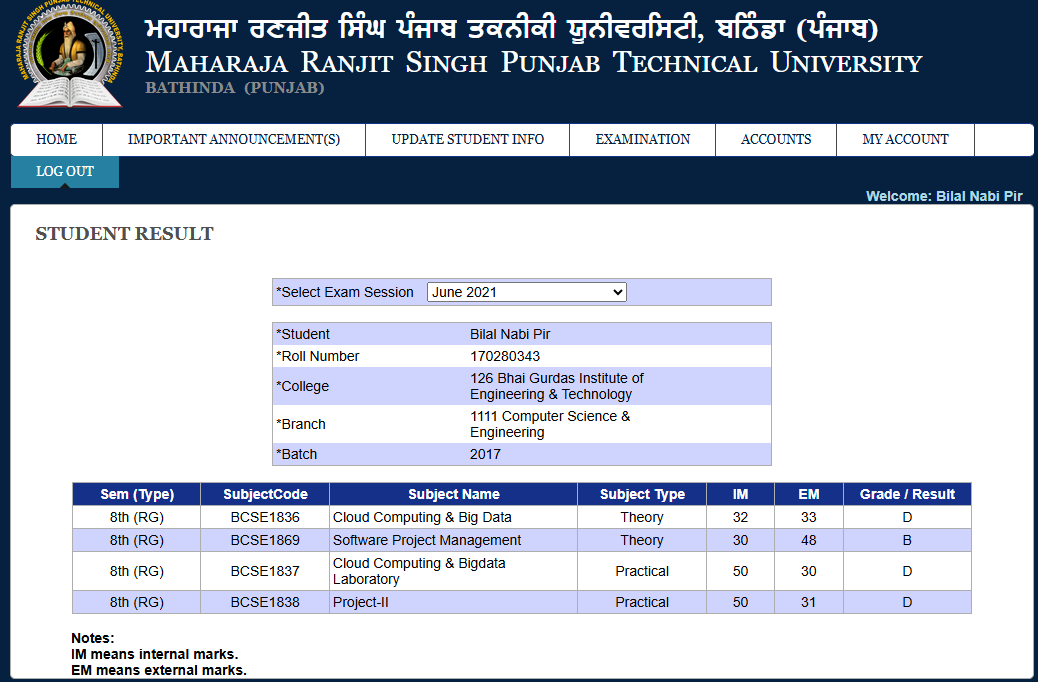
Task: Open IMPORTANT ANNOUNCEMENT(S) menu item
Action: pyautogui.click(x=233, y=140)
